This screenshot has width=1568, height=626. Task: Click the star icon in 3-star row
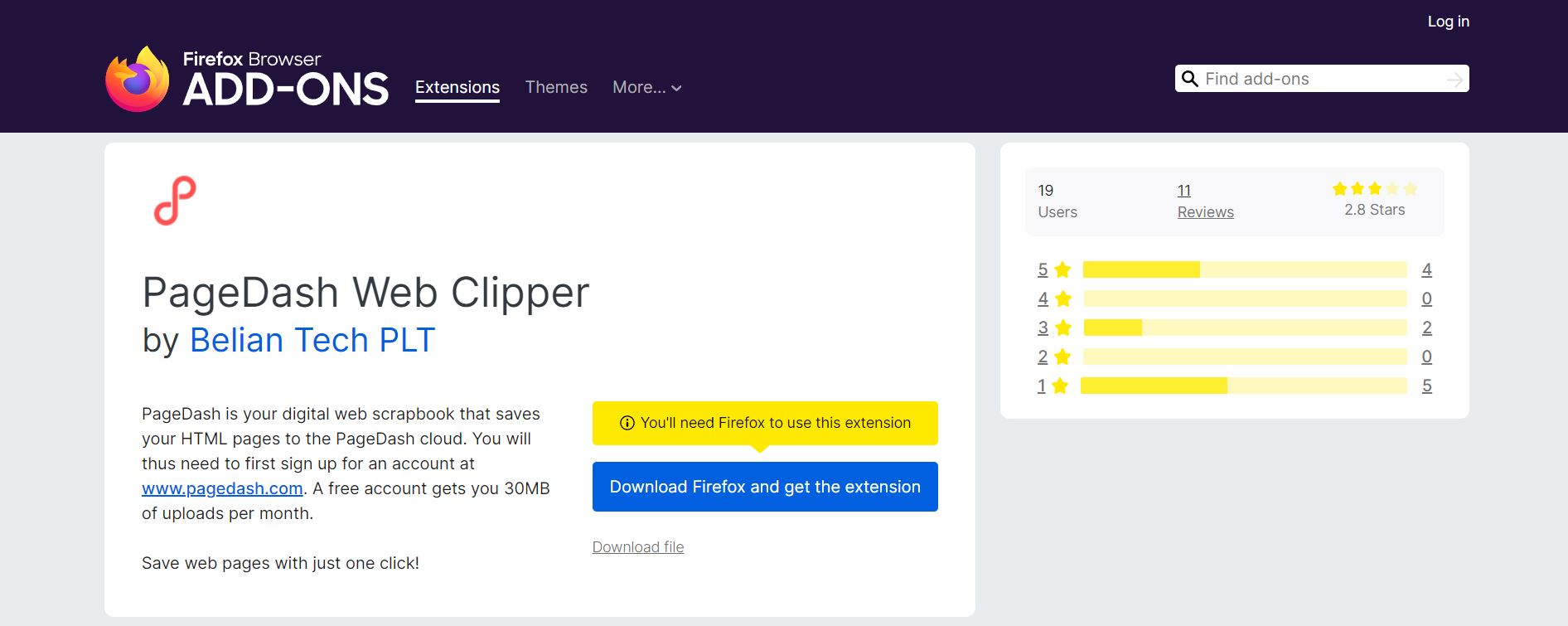pyautogui.click(x=1063, y=328)
